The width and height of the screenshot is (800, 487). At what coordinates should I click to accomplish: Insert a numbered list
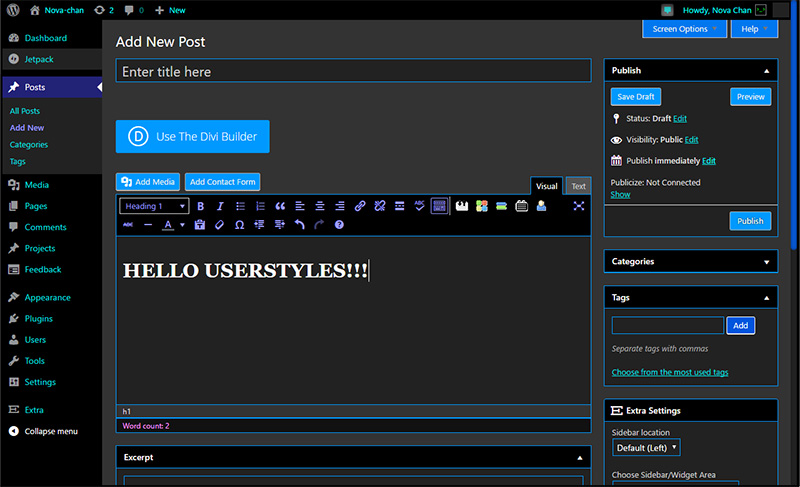260,206
